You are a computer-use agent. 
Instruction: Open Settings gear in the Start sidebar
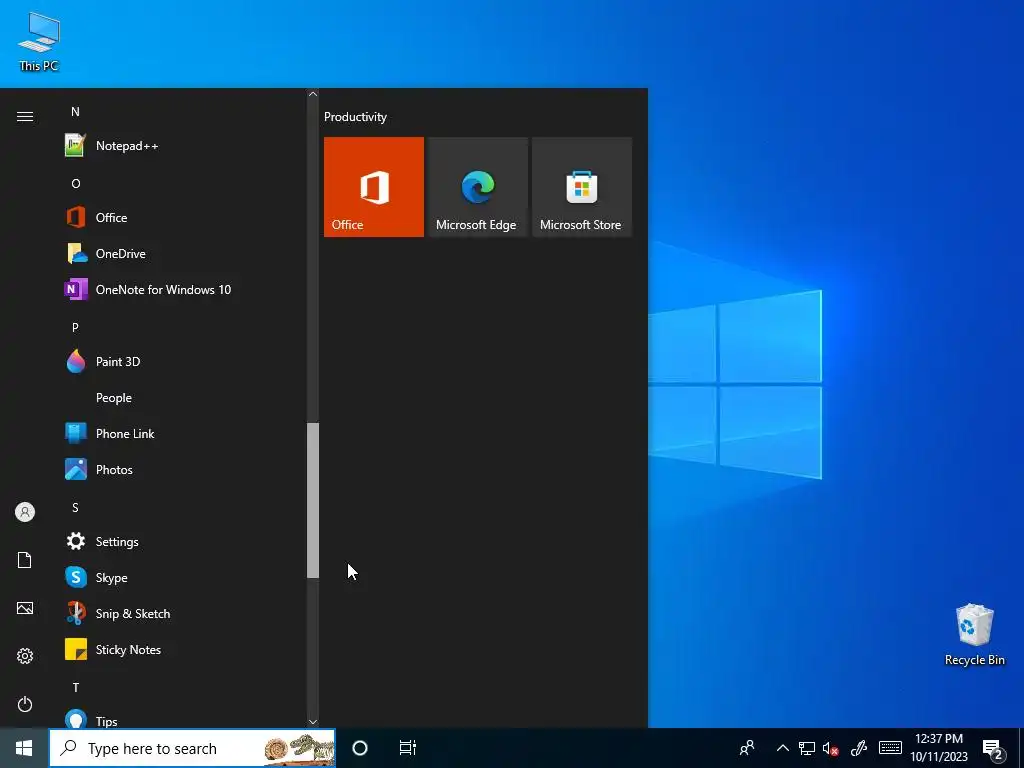[25, 656]
